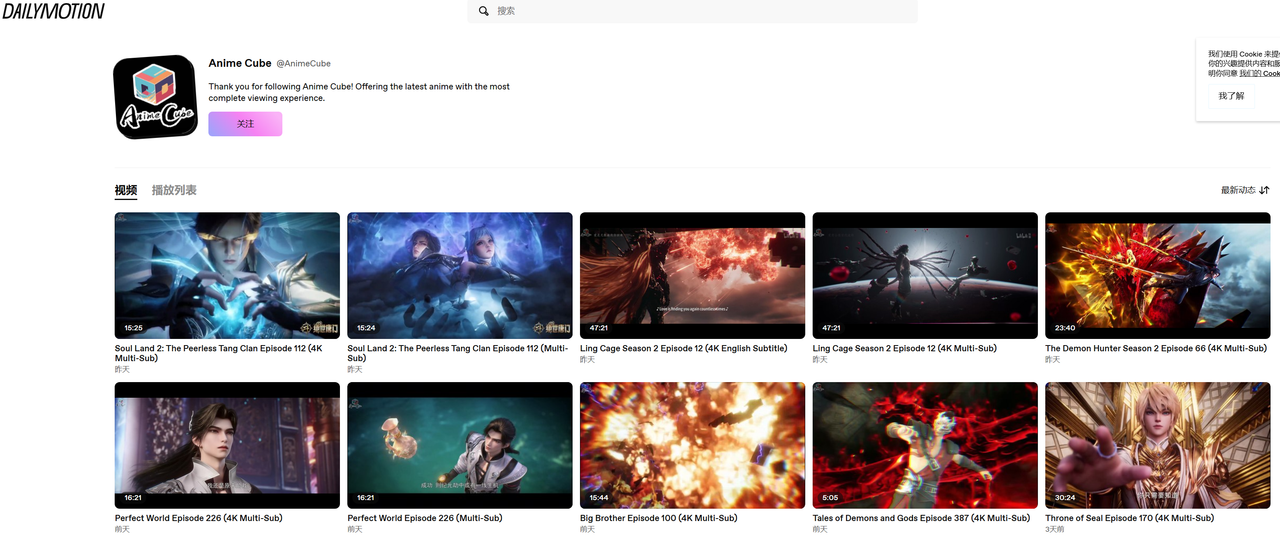Open the 最新动态 sort dropdown
The width and height of the screenshot is (1280, 541).
tap(1245, 190)
